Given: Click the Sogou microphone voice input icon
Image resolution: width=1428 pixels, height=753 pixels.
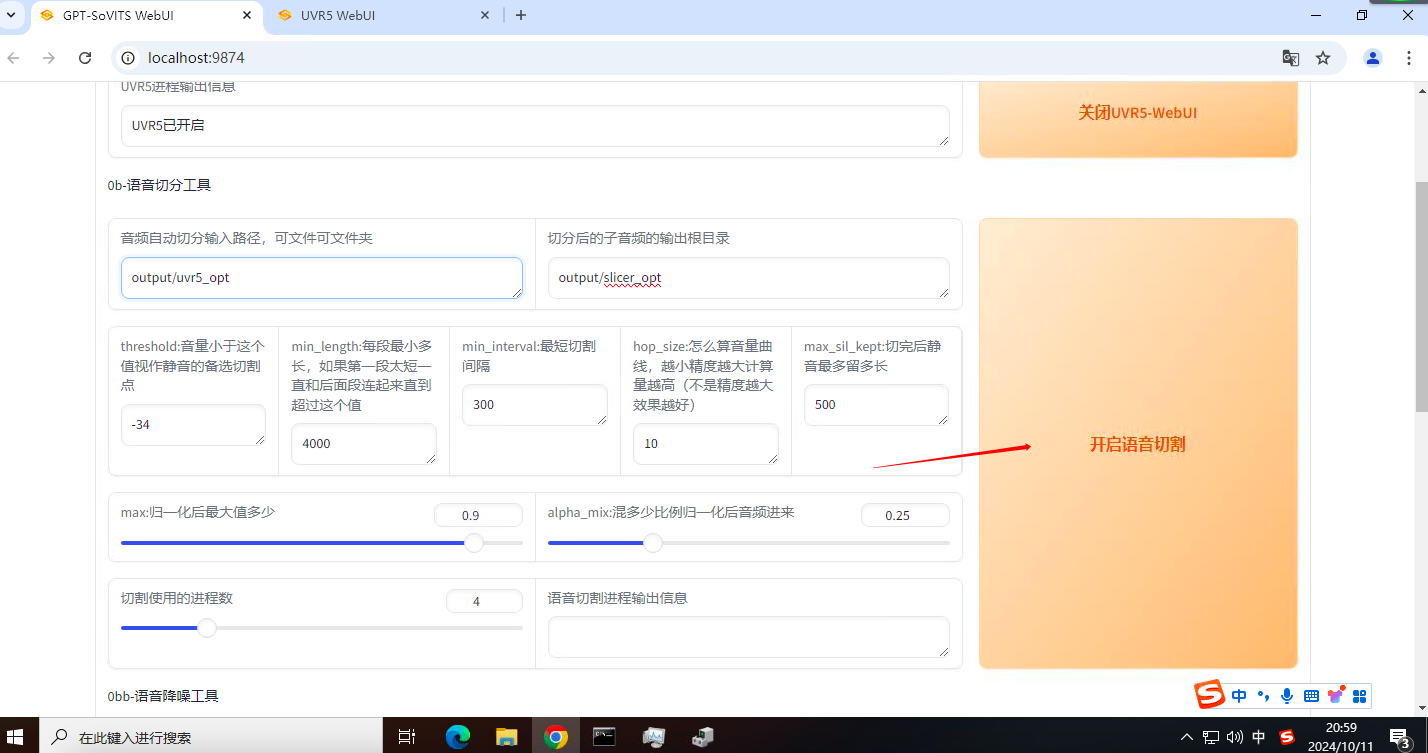Looking at the screenshot, I should click(1287, 696).
